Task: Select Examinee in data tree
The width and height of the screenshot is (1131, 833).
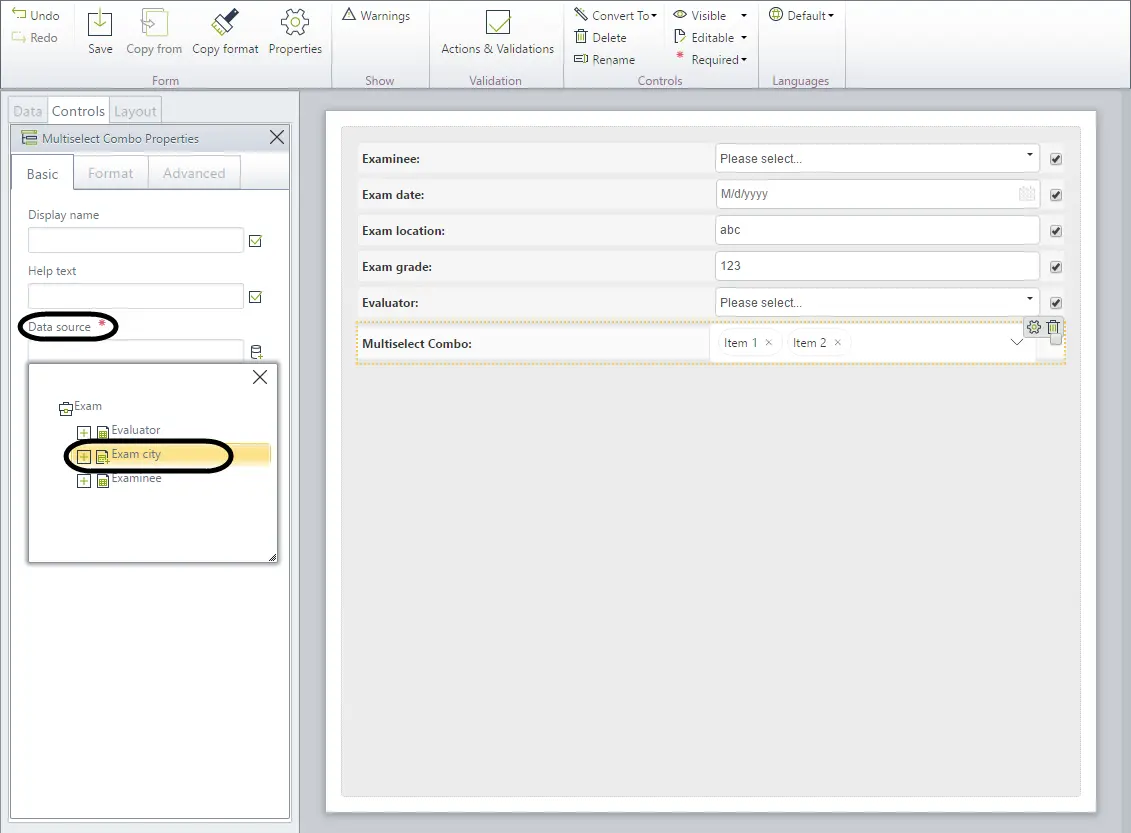Action: click(136, 478)
